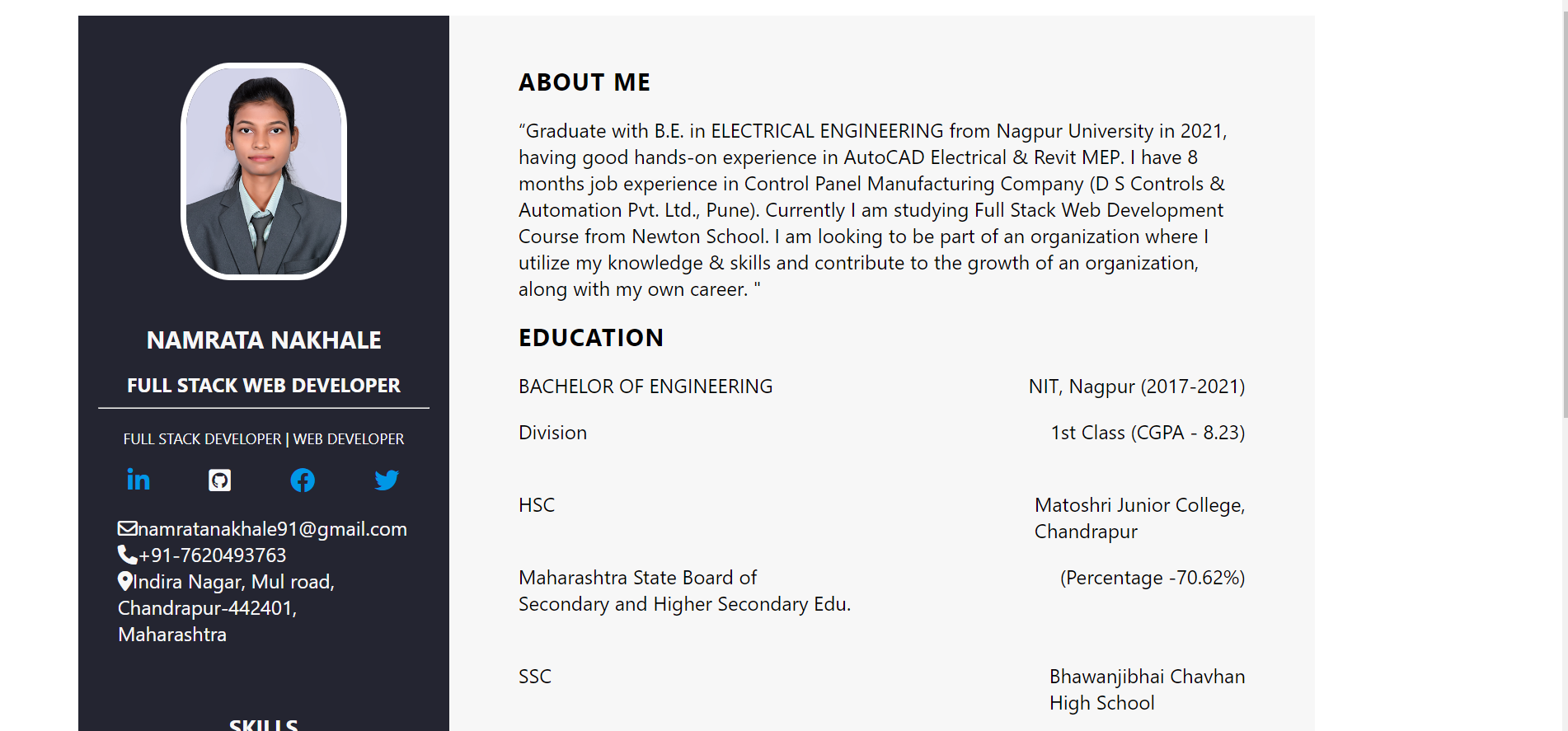Click the BACHELOR OF ENGINEERING entry
The width and height of the screenshot is (1568, 731).
click(646, 387)
